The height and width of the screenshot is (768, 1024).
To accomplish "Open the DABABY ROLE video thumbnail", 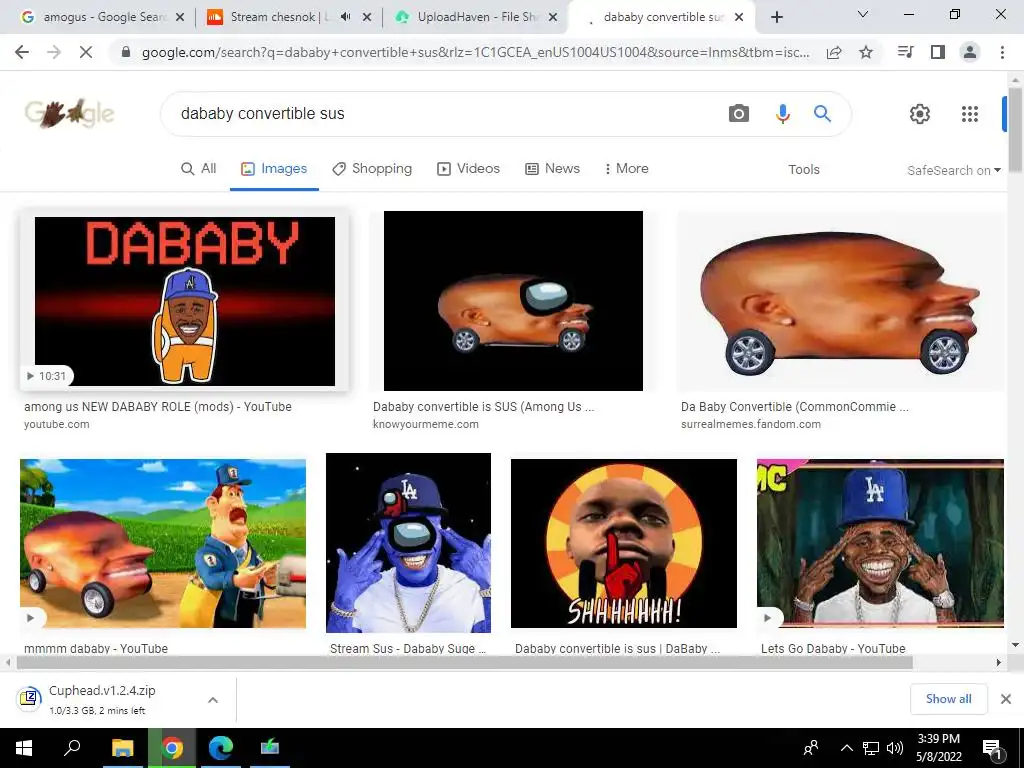I will 185,301.
